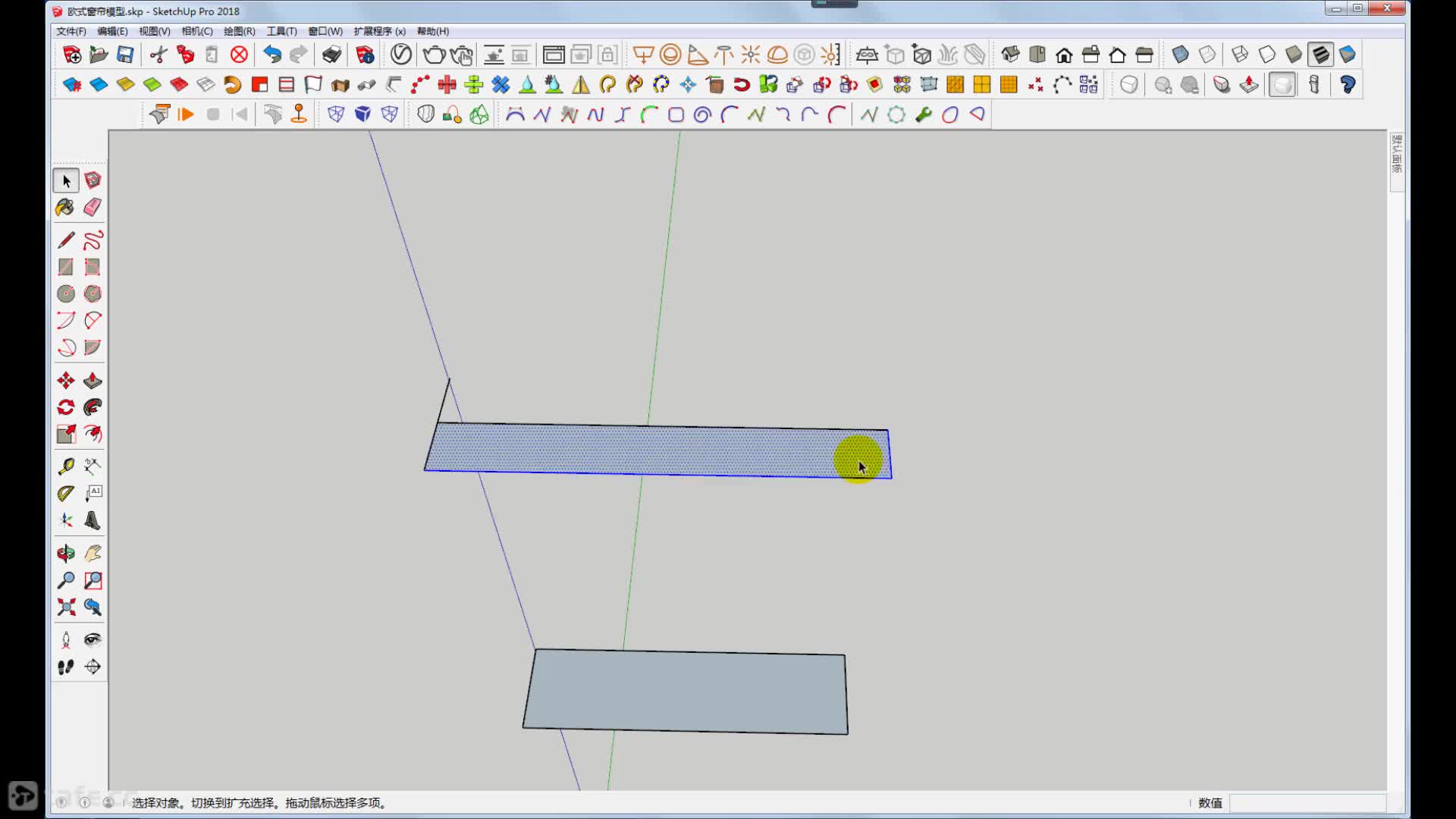Viewport: 1456px width, 819px height.
Task: Select the Freehand drawing tool
Action: 93,240
